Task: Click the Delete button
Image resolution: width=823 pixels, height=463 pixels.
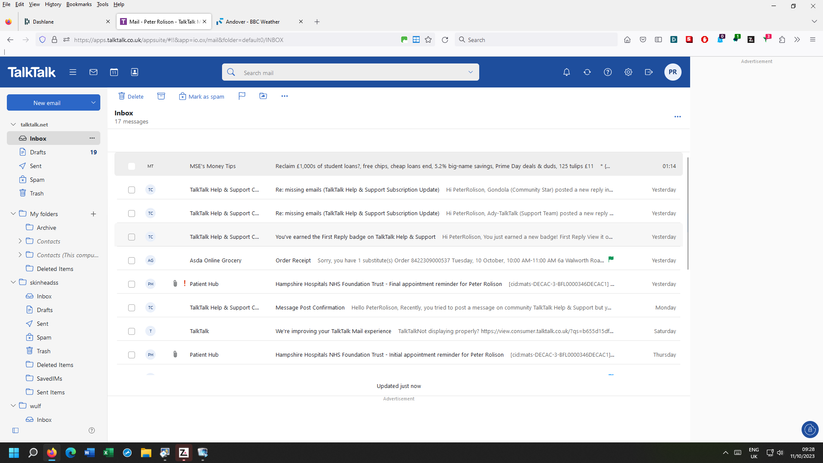Action: pyautogui.click(x=131, y=96)
